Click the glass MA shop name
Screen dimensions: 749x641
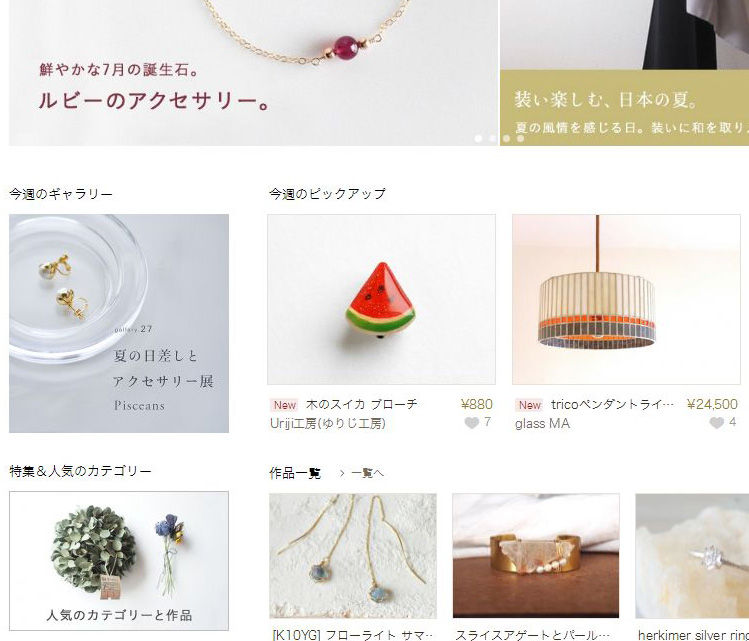(x=542, y=424)
